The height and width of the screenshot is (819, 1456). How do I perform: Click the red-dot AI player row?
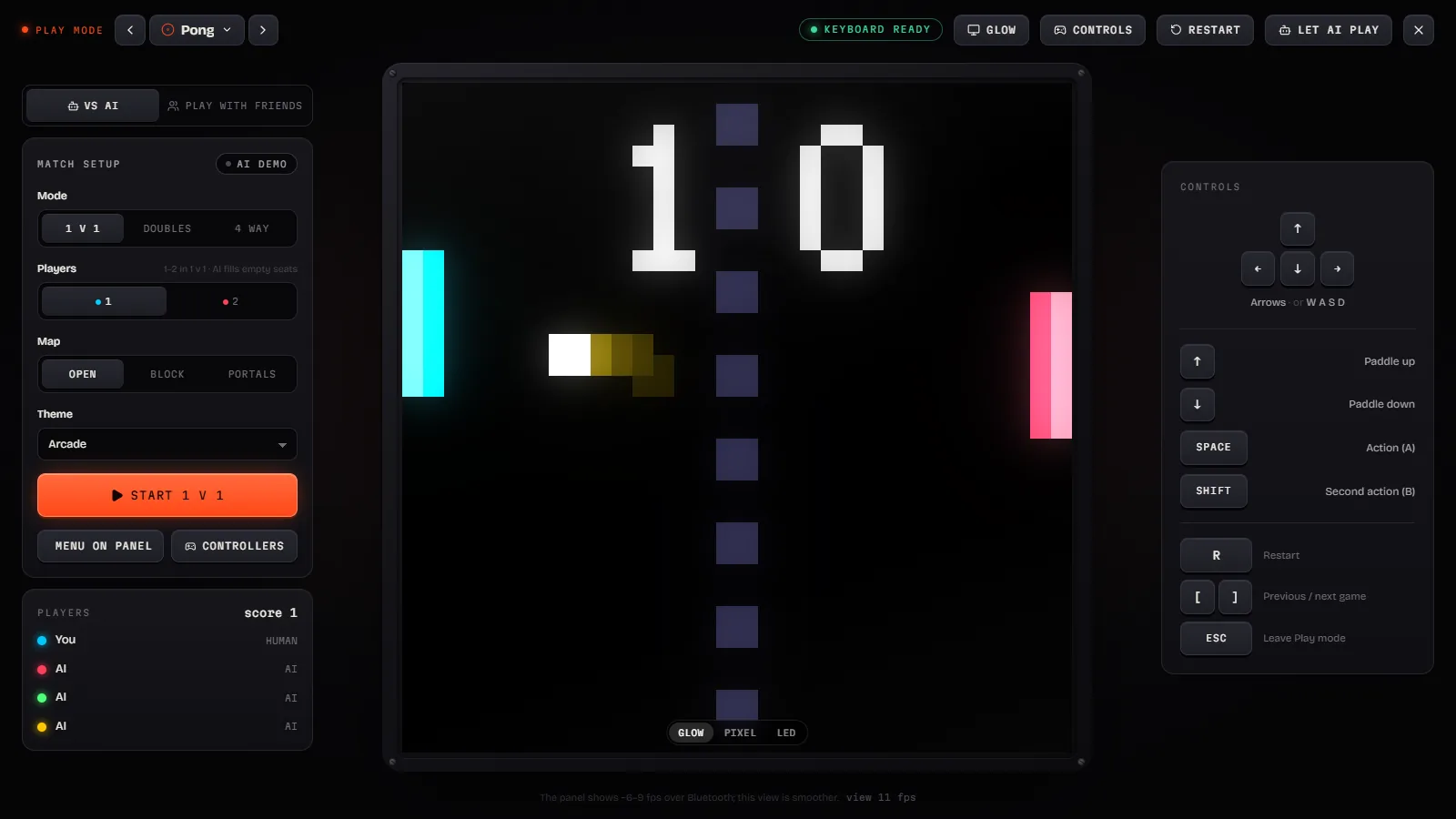point(167,669)
